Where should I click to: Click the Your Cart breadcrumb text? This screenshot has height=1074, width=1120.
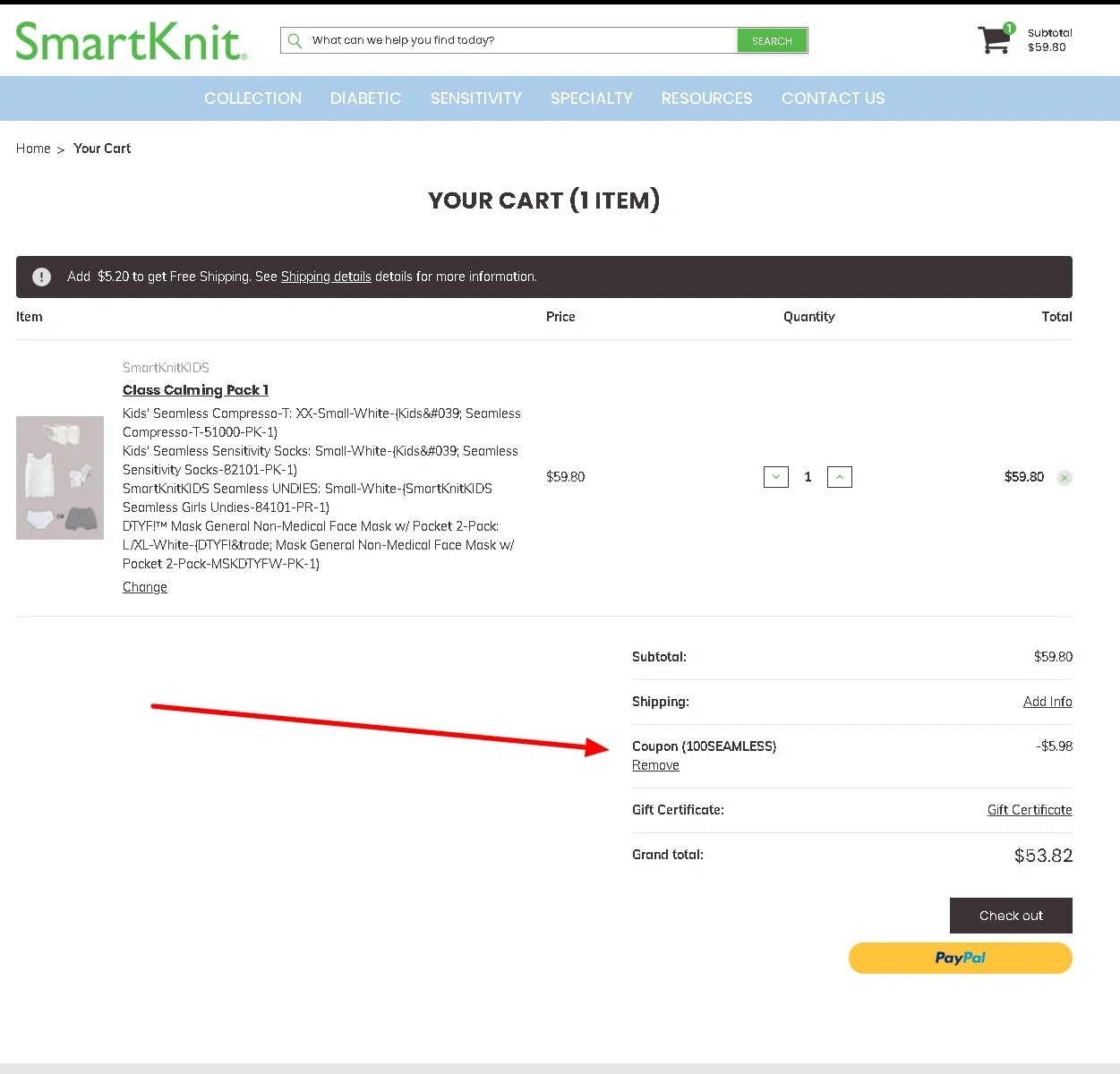click(x=102, y=149)
